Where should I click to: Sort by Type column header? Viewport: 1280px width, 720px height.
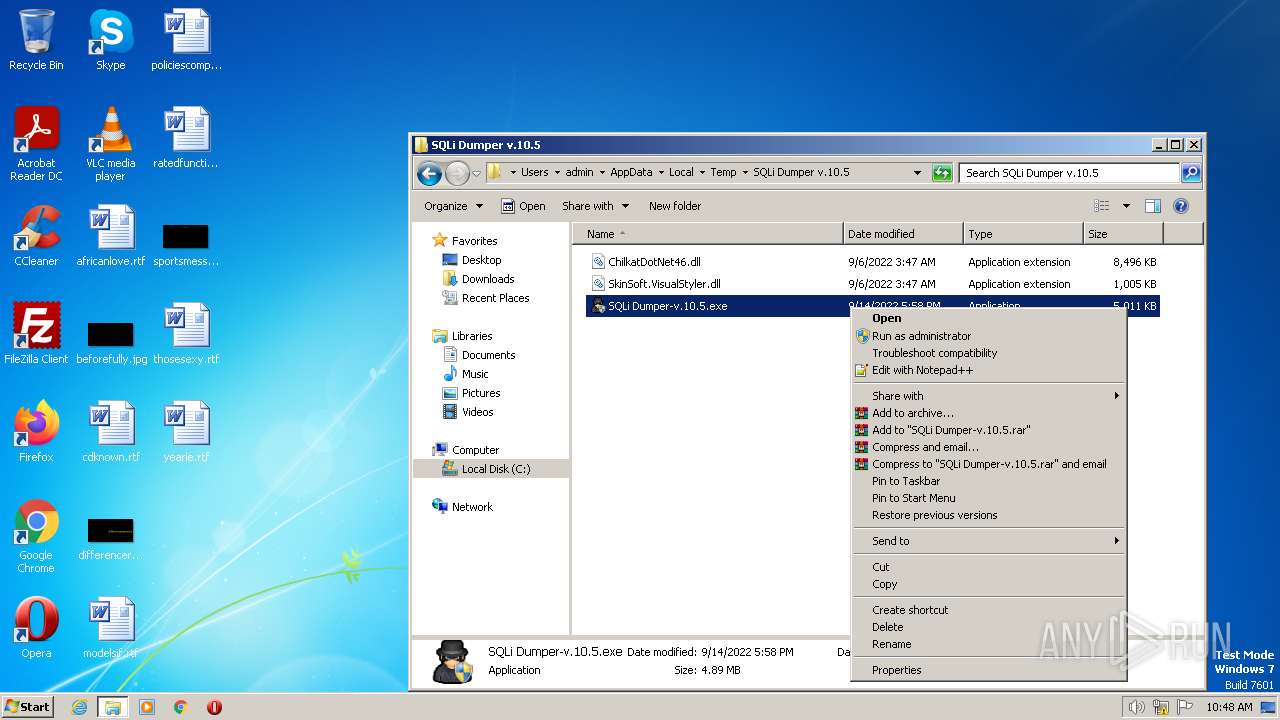[x=1023, y=234]
